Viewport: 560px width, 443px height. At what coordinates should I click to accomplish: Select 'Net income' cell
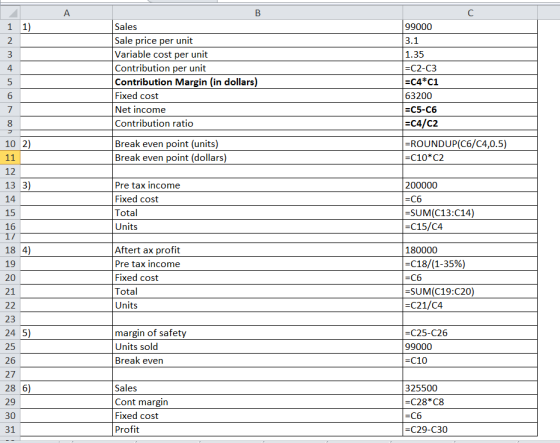pyautogui.click(x=258, y=110)
